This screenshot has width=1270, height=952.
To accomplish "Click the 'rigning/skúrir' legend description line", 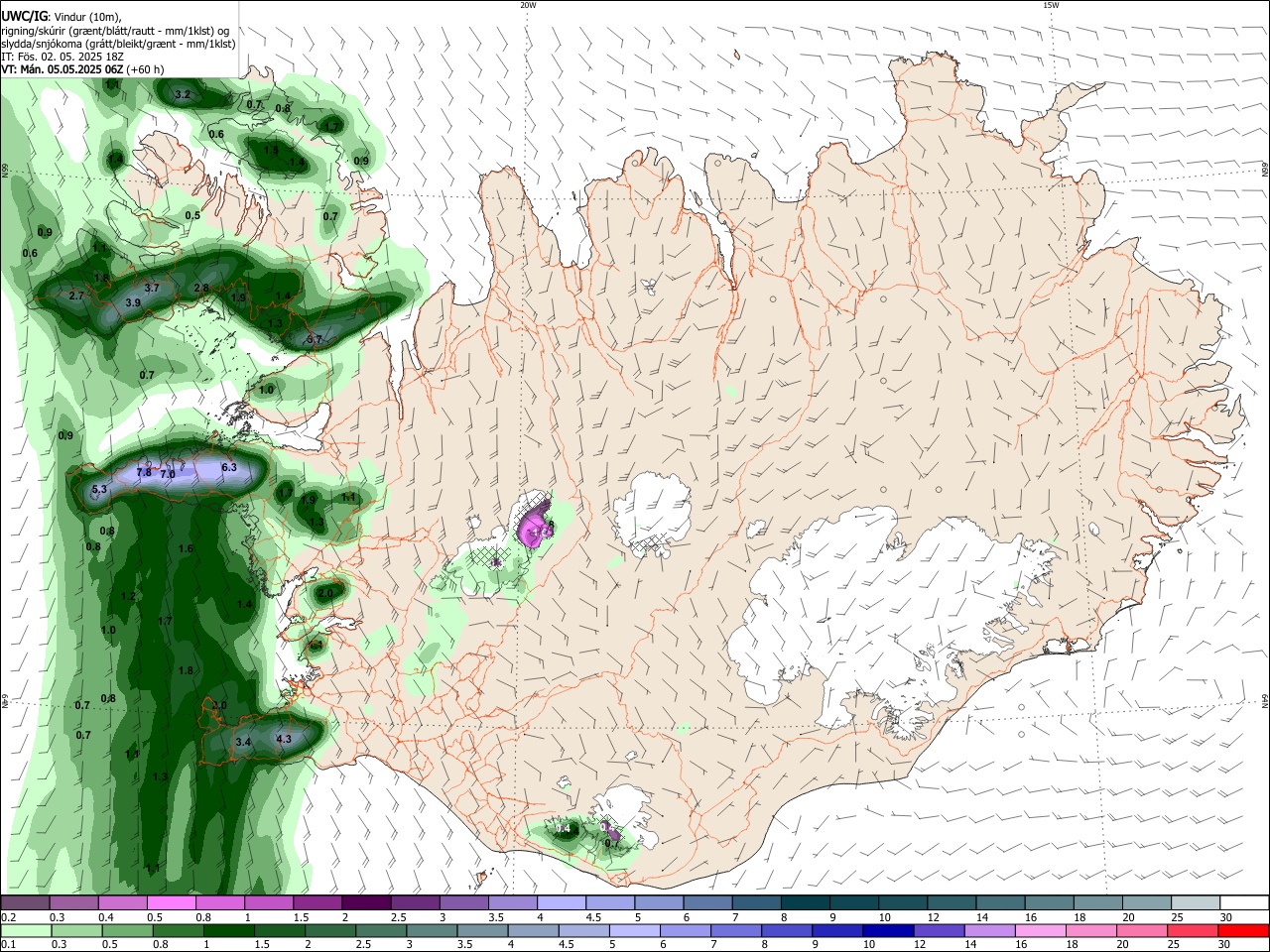I will coord(115,31).
